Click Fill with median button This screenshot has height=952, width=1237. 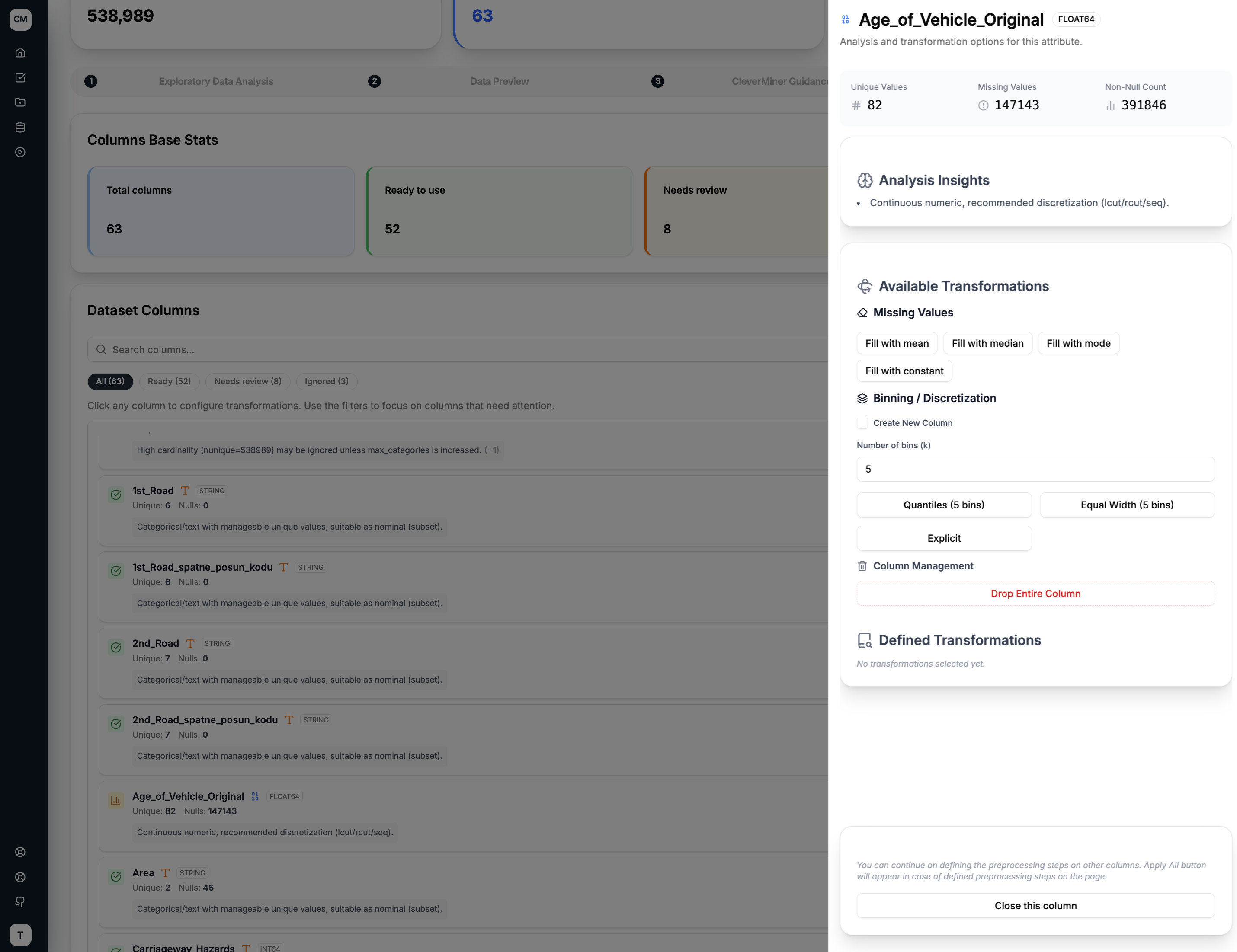(x=987, y=343)
